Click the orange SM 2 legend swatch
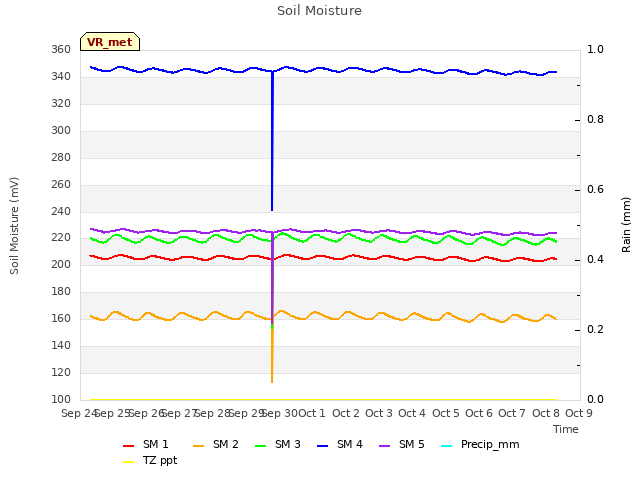Viewport: 640px width, 480px height. (x=199, y=446)
